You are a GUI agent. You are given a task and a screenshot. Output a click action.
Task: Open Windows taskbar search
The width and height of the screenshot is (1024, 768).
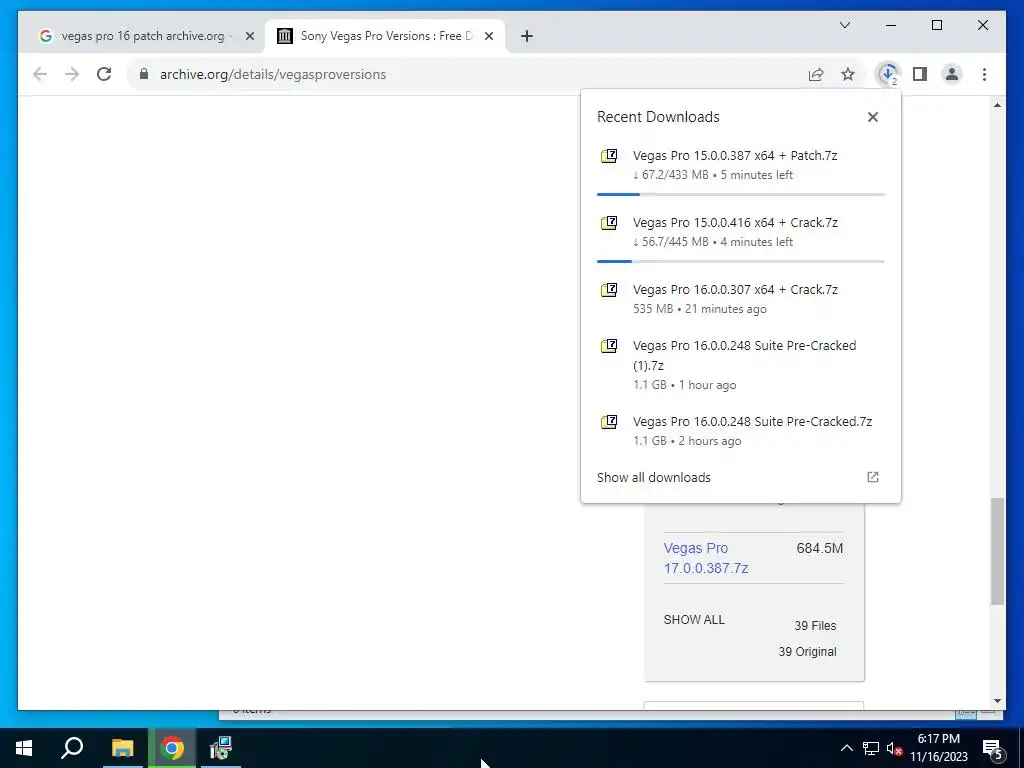tap(72, 748)
